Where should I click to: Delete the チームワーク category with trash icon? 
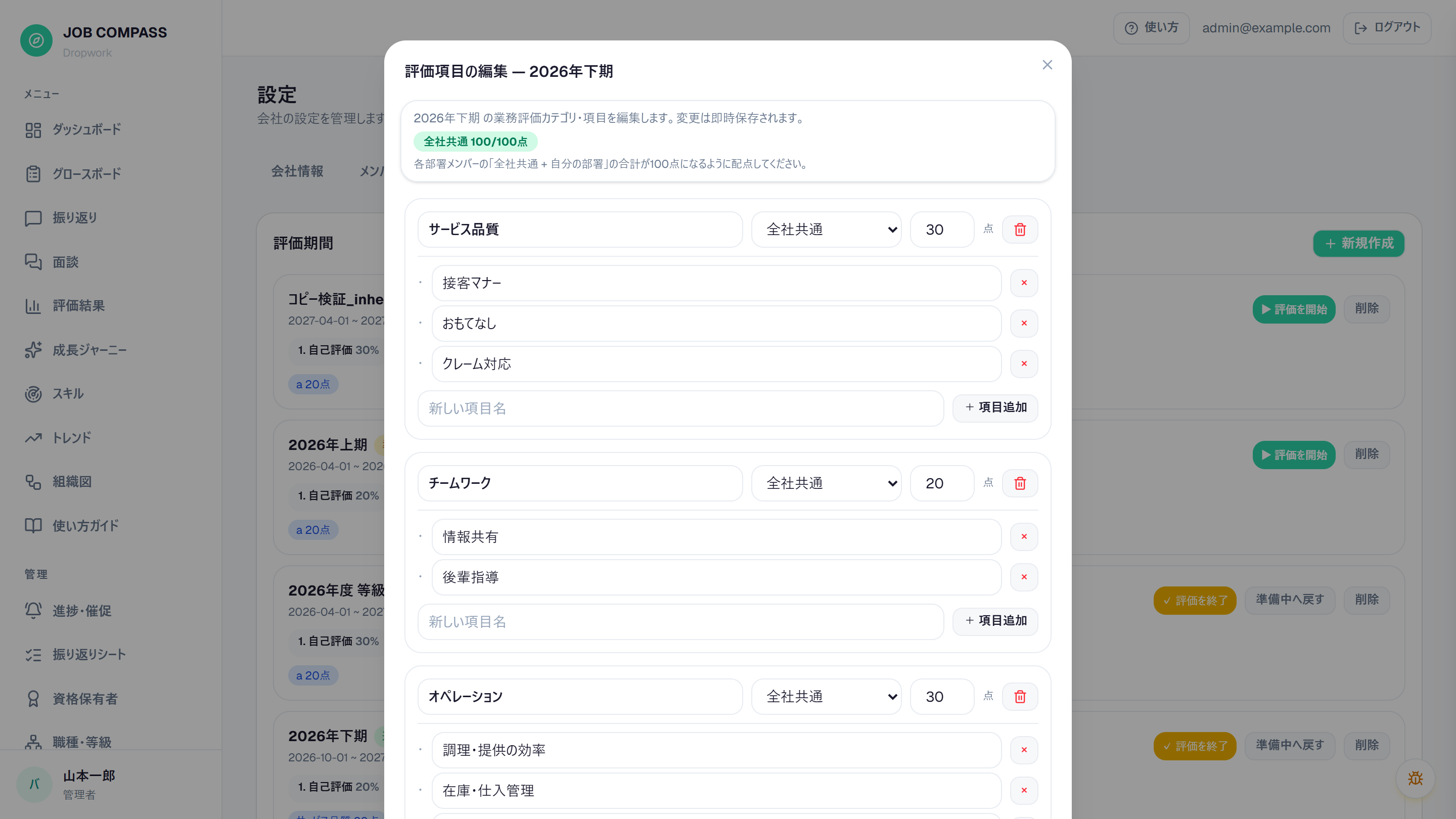1020,483
